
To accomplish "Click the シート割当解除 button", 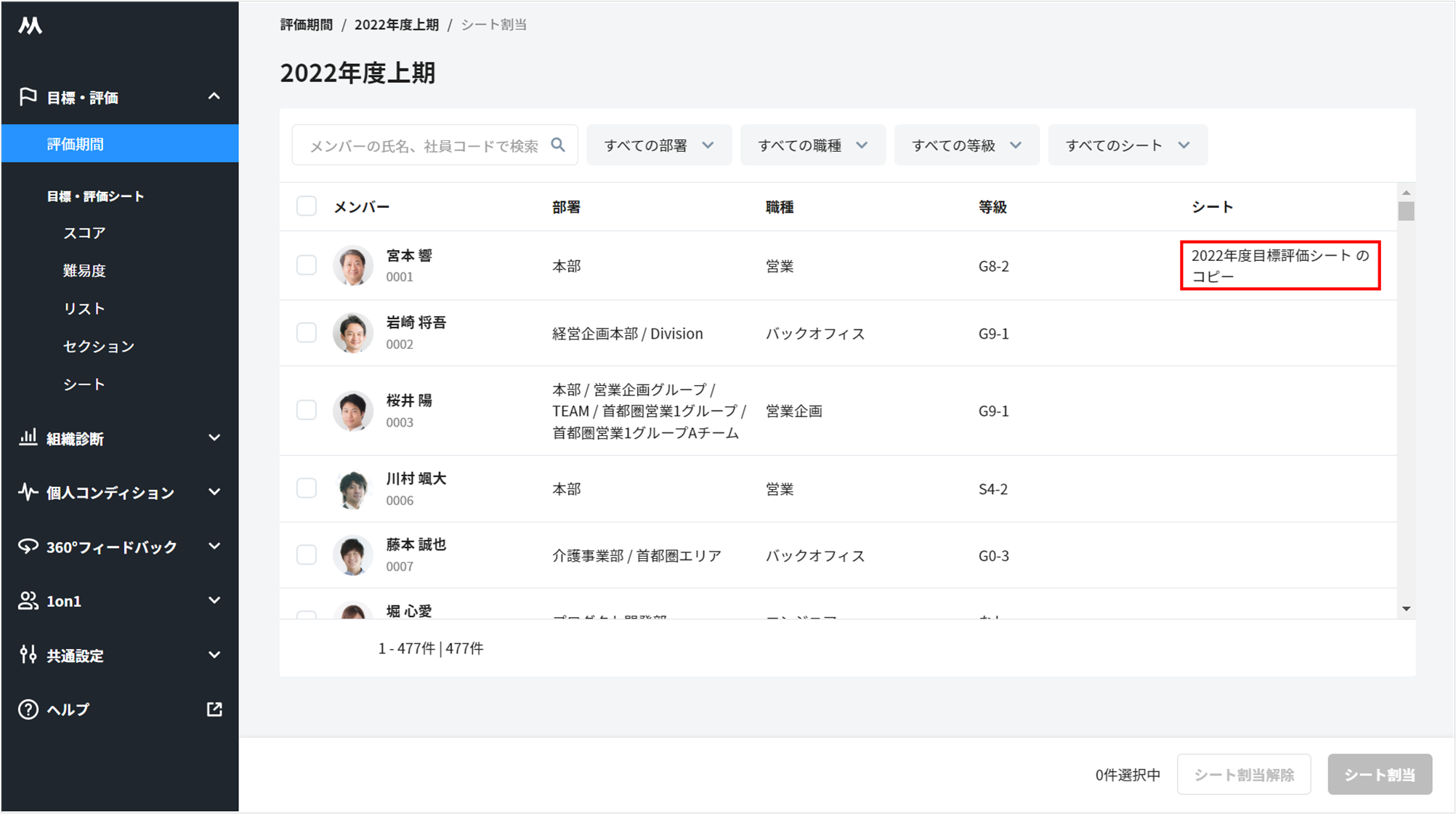I will click(1243, 775).
